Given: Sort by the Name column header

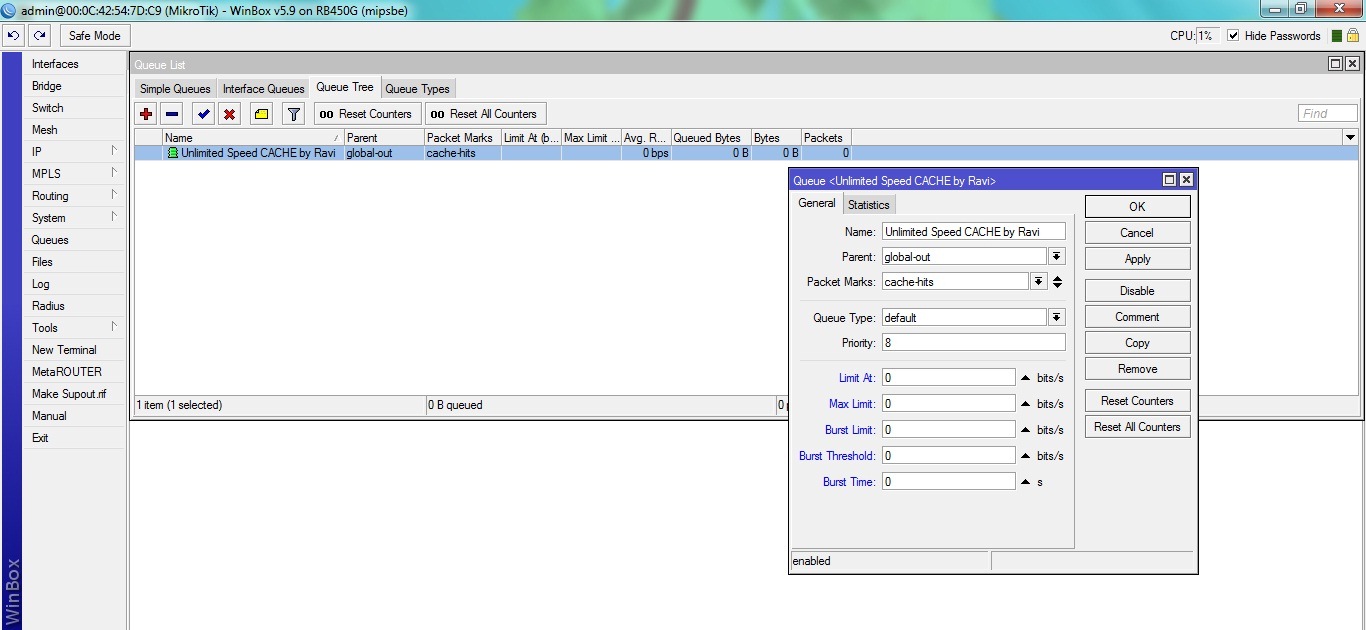Looking at the screenshot, I should tap(252, 138).
